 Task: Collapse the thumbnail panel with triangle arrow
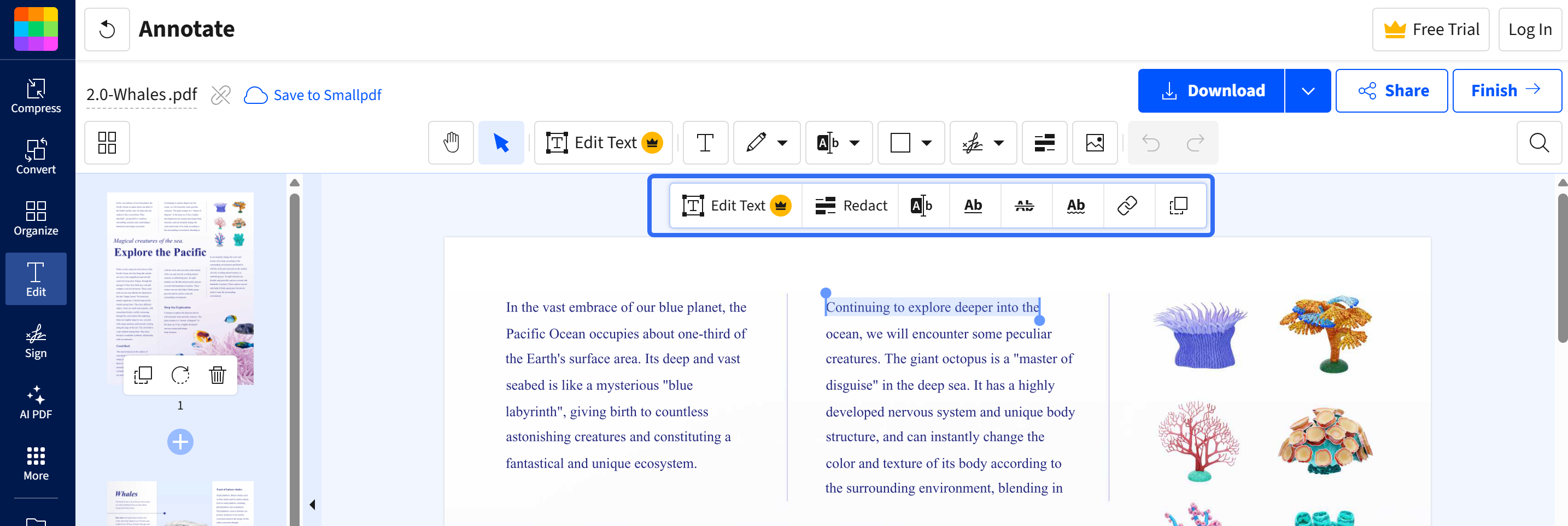point(312,504)
